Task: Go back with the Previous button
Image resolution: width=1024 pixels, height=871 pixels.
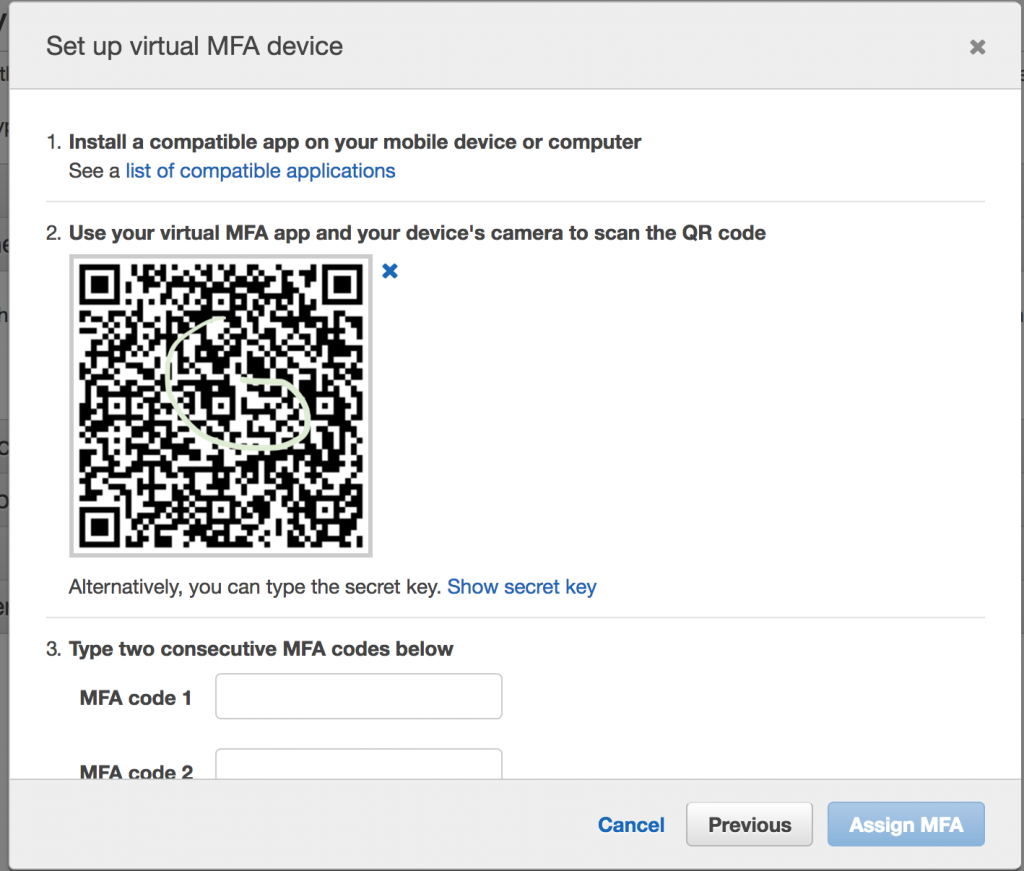Action: tap(749, 825)
